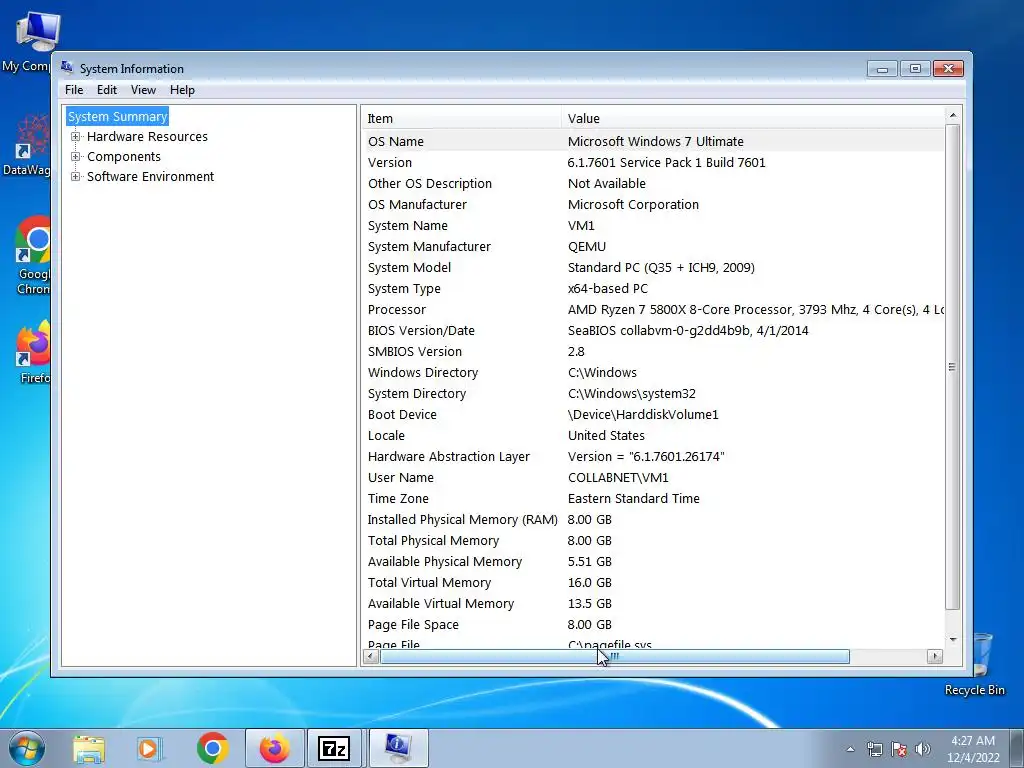
Task: Click the Eastern Standard Time value
Action: (633, 498)
